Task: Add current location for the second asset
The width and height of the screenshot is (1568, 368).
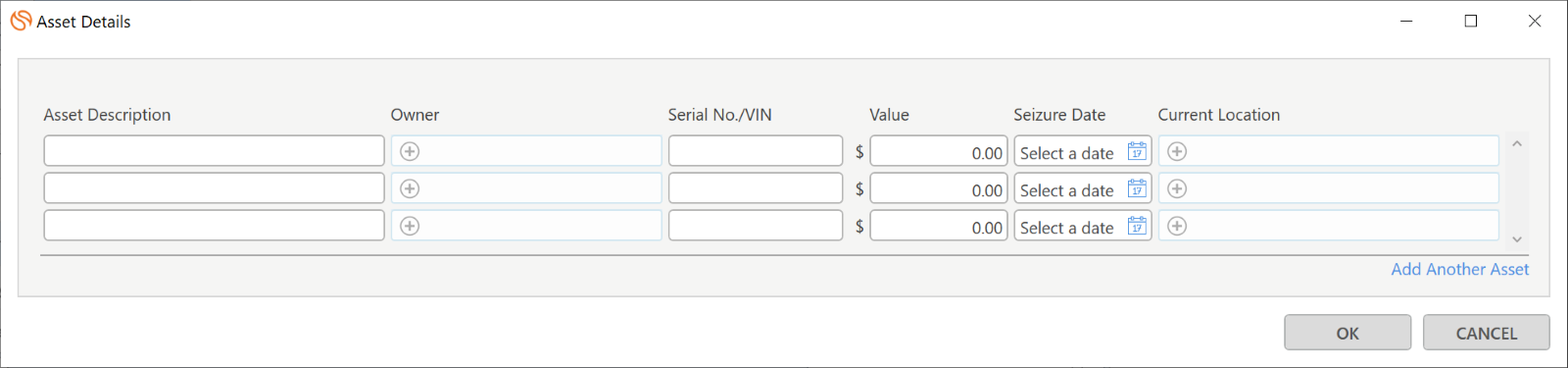Action: tap(1177, 188)
